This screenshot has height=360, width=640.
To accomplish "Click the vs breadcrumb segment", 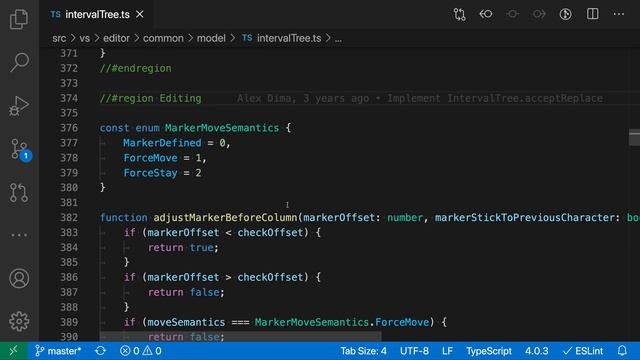I will pyautogui.click(x=84, y=38).
